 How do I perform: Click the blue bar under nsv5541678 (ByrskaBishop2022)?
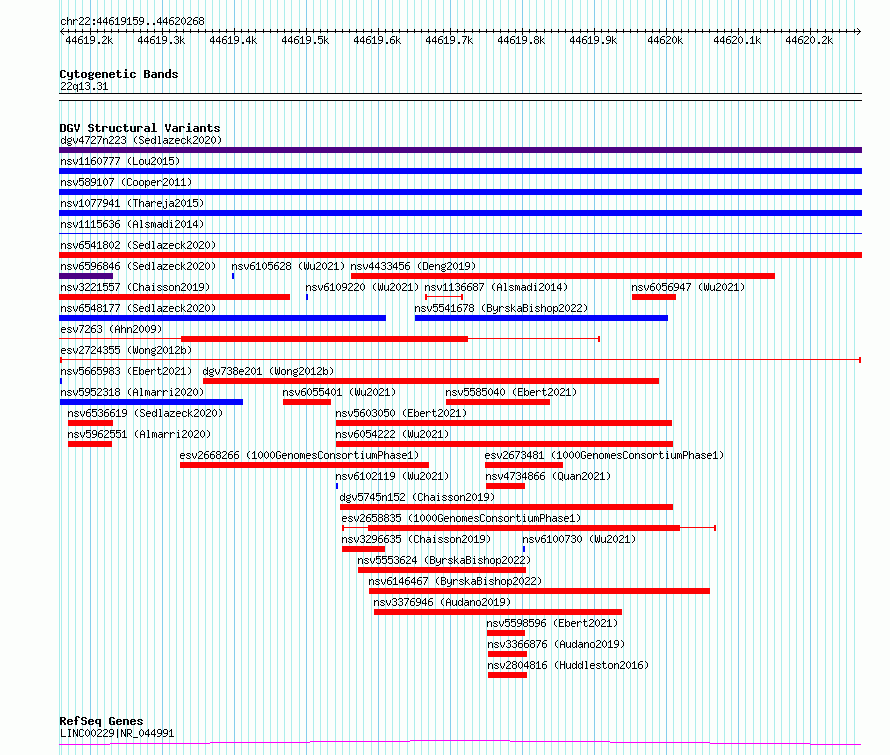click(x=541, y=318)
